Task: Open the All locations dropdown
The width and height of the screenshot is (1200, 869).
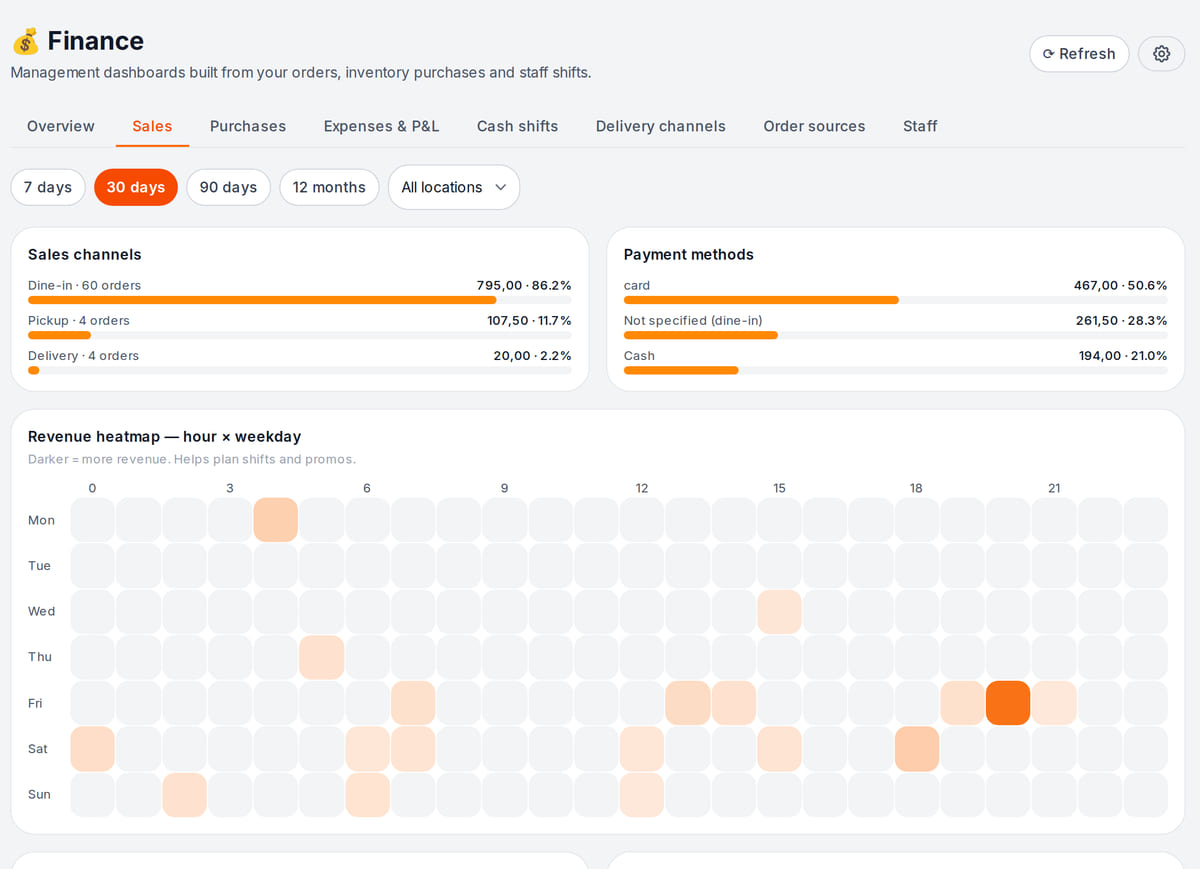Action: pos(454,187)
